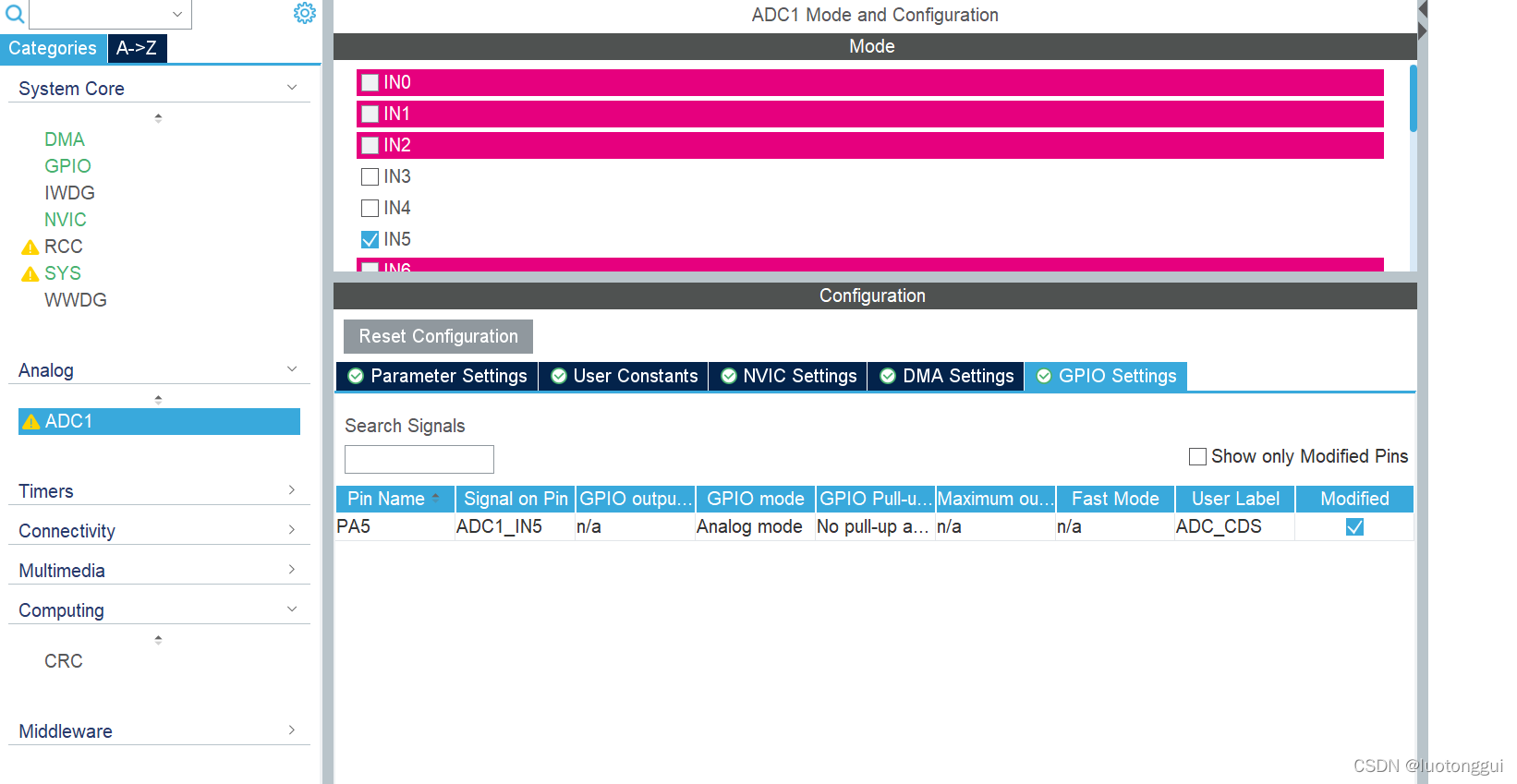
Task: Click System Core sort arrows handle
Action: pyautogui.click(x=158, y=118)
